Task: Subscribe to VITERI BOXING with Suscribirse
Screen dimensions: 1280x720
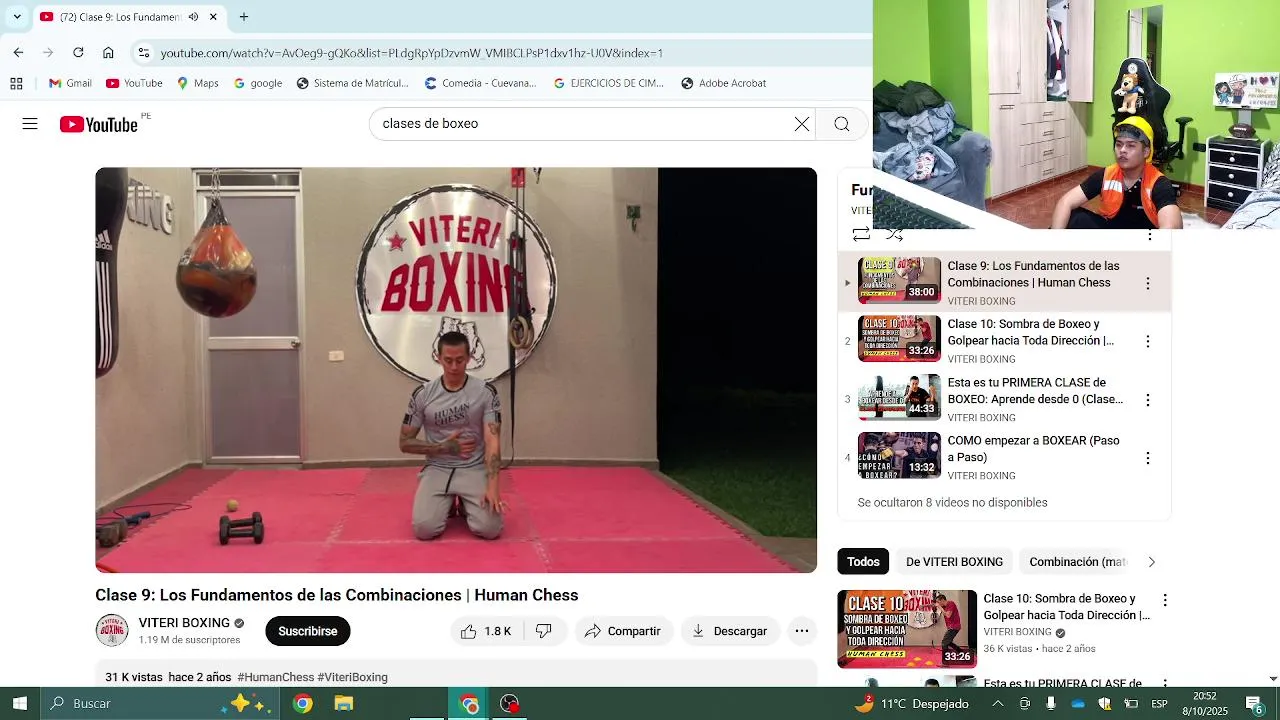Action: [x=308, y=631]
